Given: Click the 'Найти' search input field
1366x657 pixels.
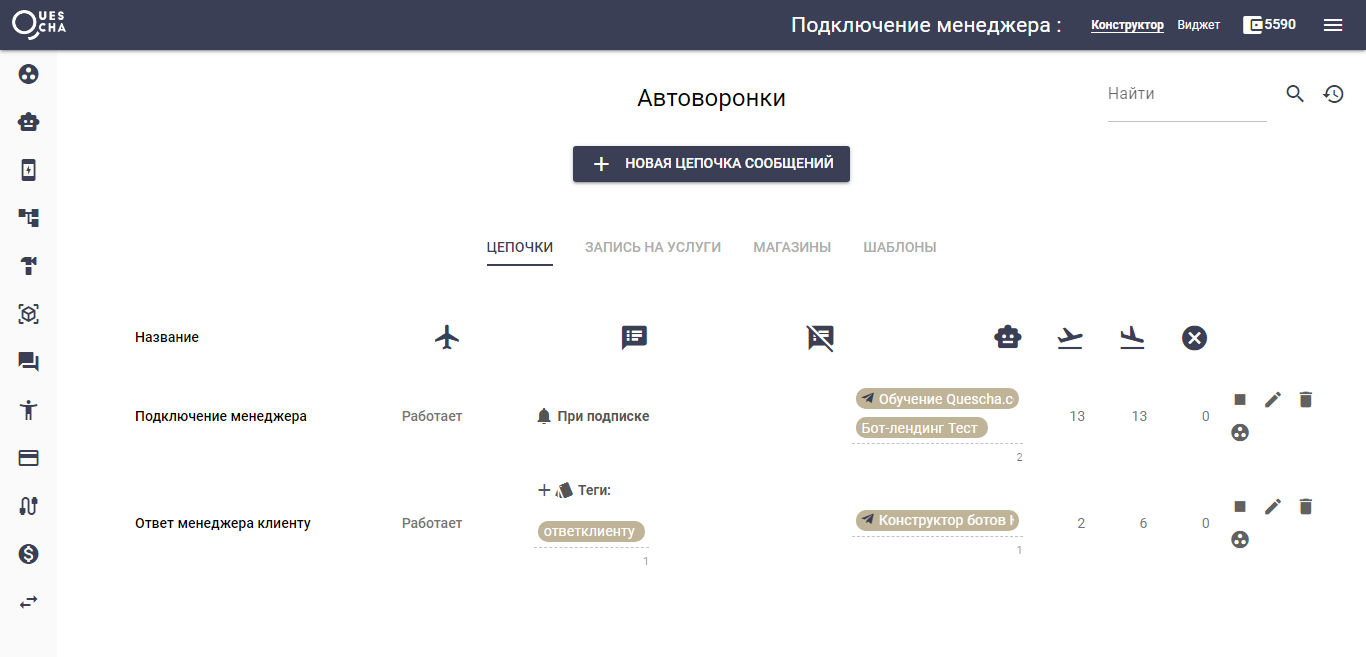Looking at the screenshot, I should (x=1185, y=93).
